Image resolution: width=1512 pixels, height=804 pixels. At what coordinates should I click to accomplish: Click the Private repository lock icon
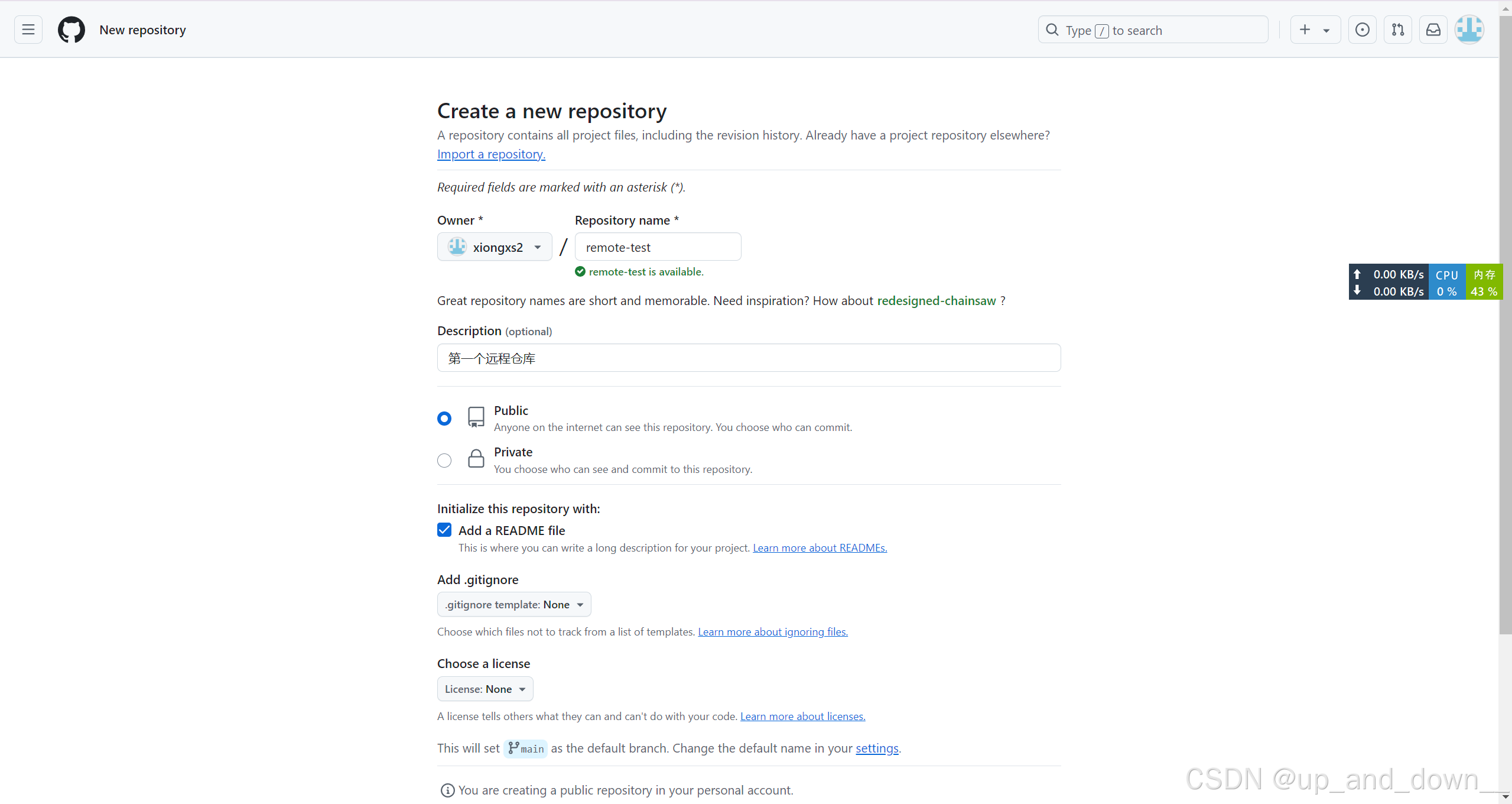click(476, 458)
